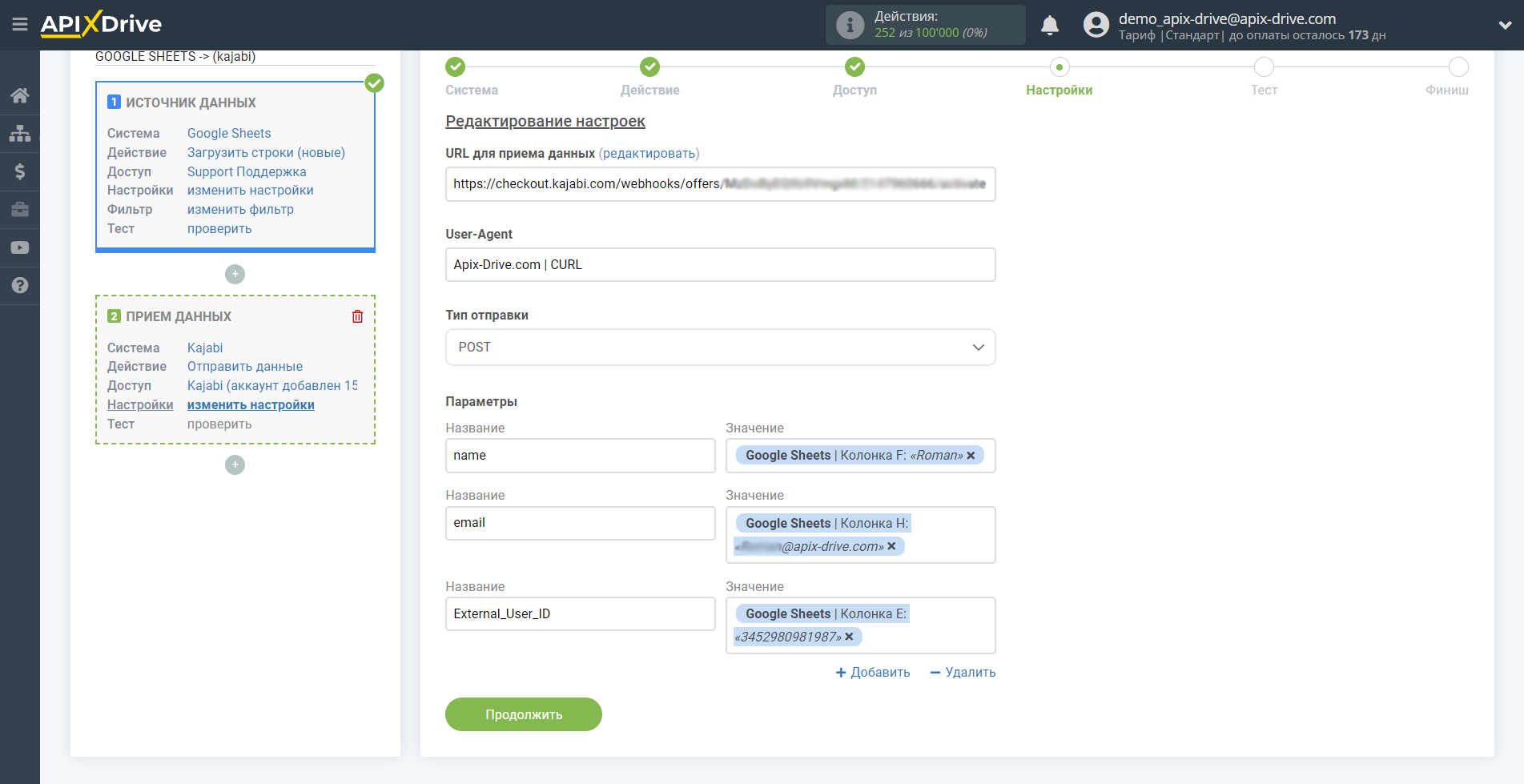1524x784 pixels.
Task: Go to the Система step
Action: pyautogui.click(x=455, y=67)
